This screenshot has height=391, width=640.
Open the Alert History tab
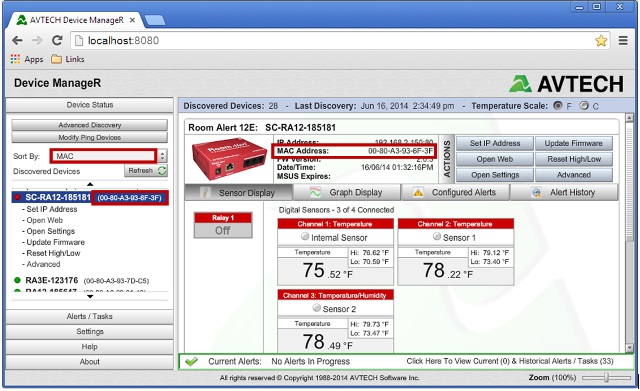click(564, 193)
